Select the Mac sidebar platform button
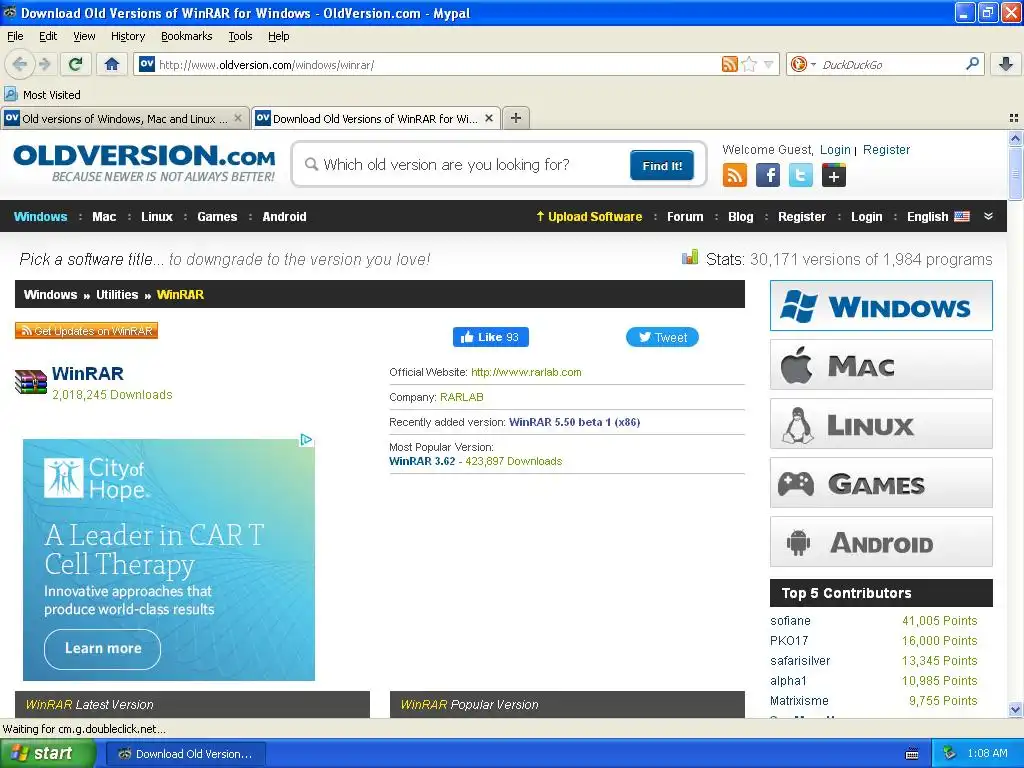This screenshot has width=1024, height=768. (881, 365)
